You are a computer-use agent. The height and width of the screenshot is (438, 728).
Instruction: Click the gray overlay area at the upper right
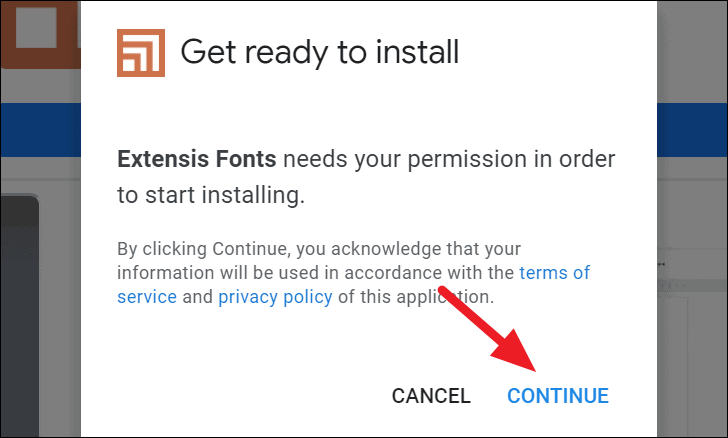pos(692,51)
